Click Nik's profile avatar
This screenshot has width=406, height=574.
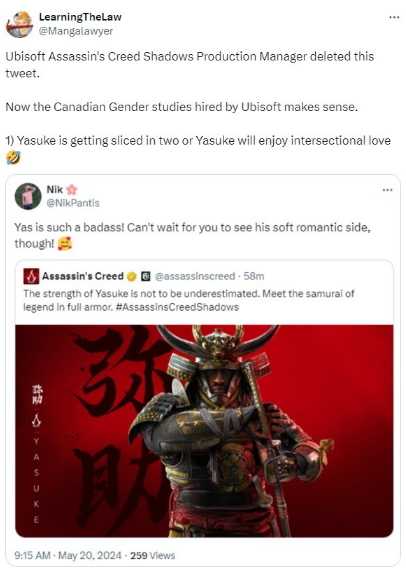(x=28, y=196)
